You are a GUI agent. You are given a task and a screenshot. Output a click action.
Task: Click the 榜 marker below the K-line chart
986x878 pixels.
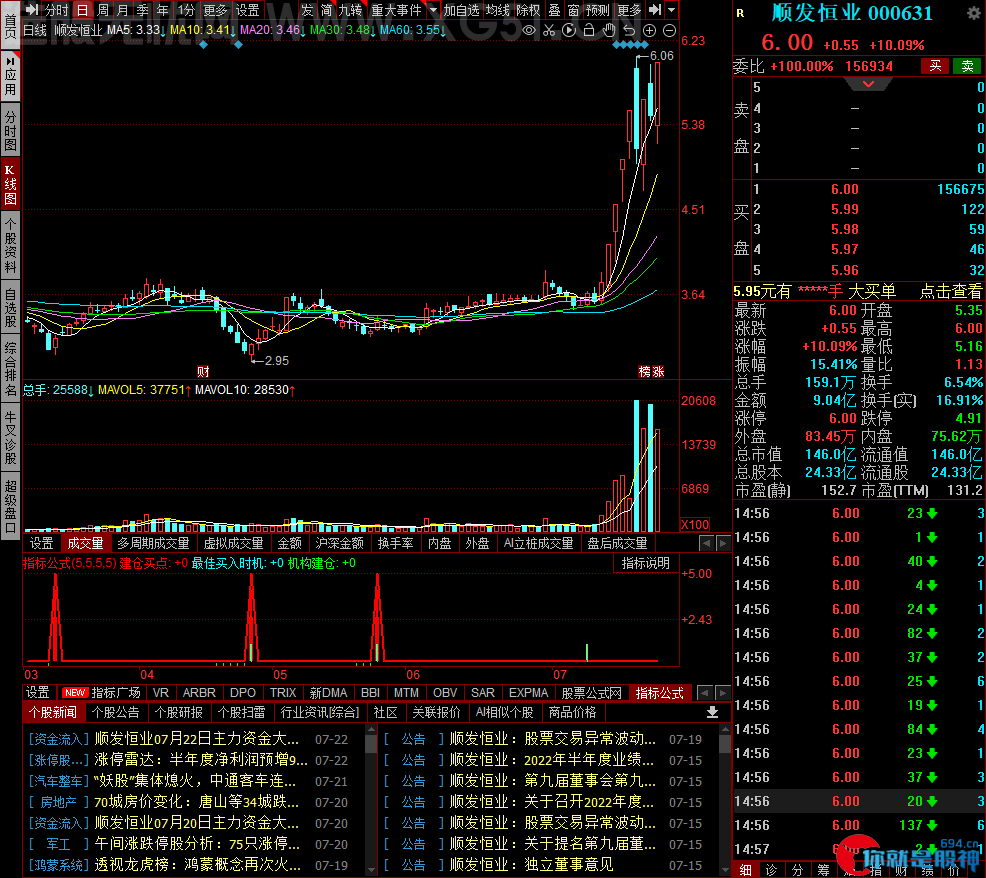[645, 371]
